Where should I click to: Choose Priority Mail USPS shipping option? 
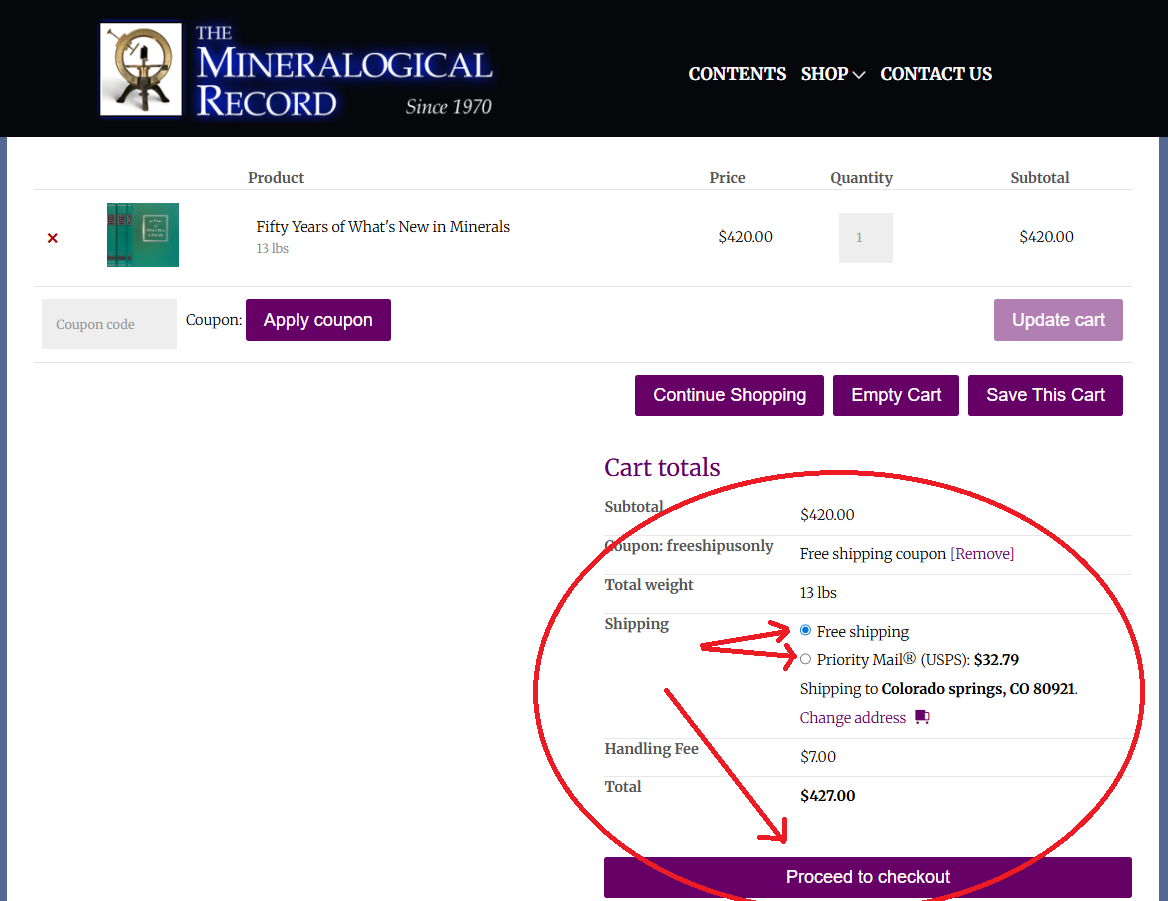pos(806,659)
